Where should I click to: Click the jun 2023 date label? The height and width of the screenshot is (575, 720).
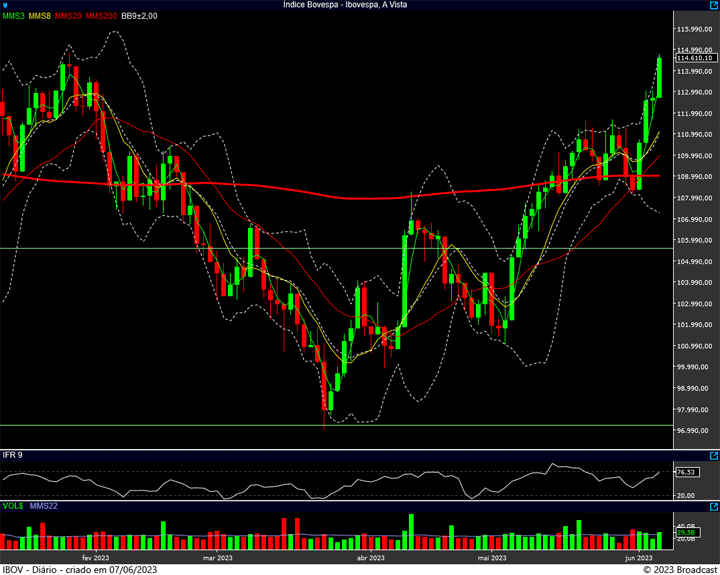click(x=639, y=557)
